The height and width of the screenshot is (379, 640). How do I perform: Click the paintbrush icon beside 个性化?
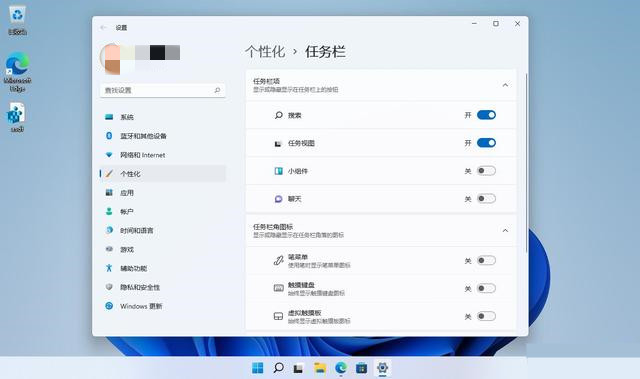pyautogui.click(x=109, y=174)
